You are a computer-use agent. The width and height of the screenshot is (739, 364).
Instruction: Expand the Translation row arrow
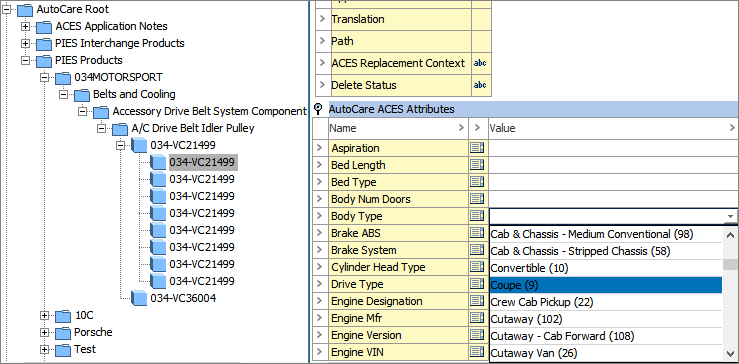(322, 19)
